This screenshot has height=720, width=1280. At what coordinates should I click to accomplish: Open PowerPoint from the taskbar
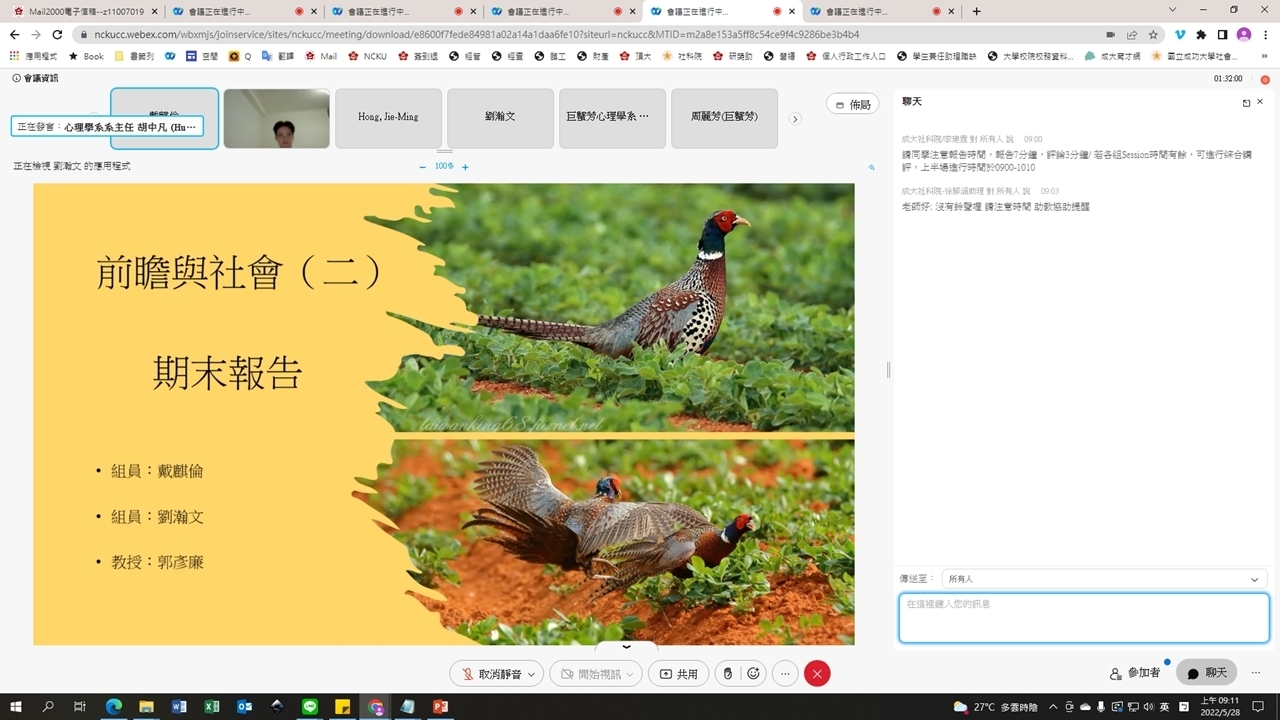pyautogui.click(x=440, y=706)
